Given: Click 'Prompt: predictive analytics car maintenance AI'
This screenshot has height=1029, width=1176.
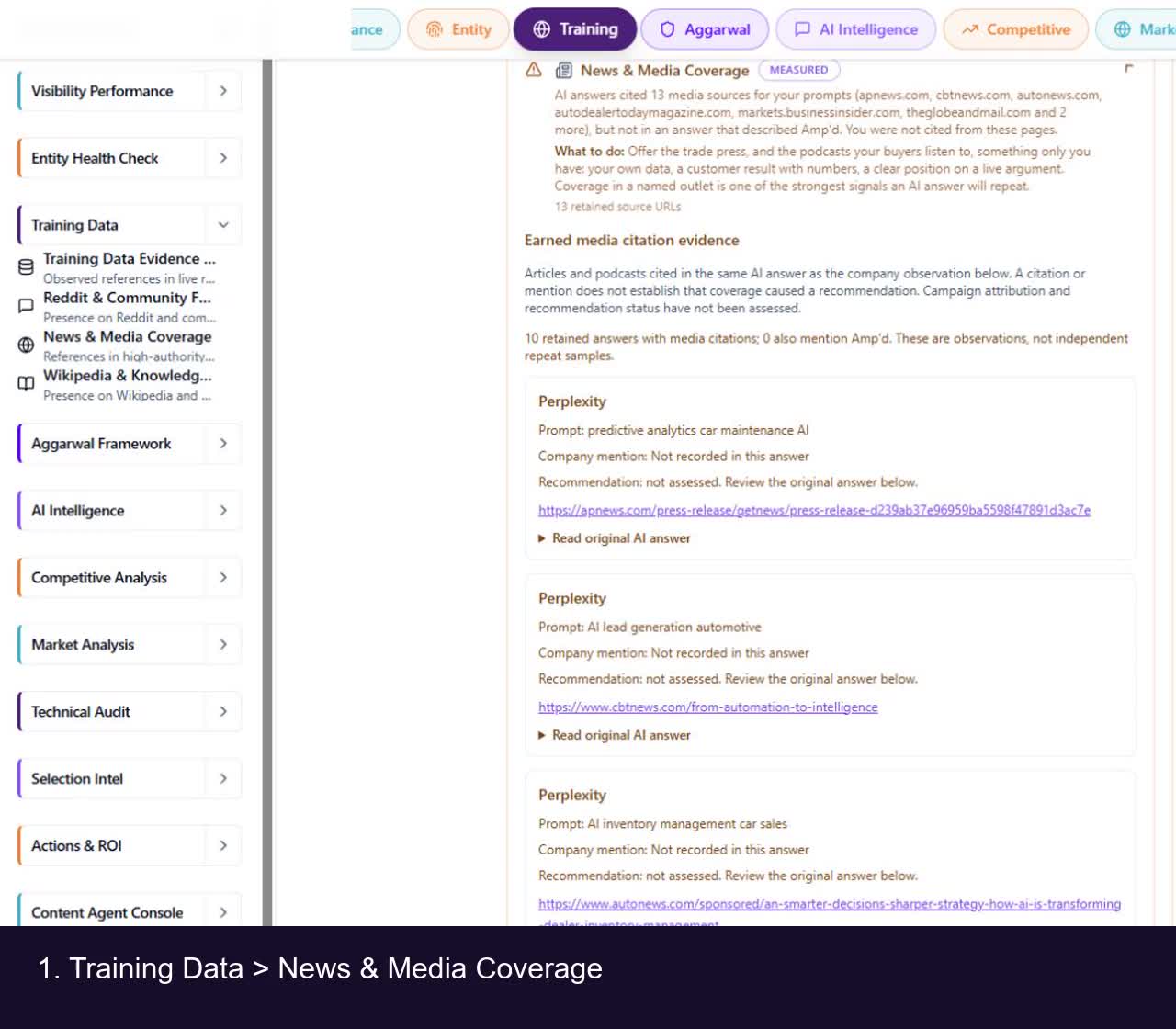Looking at the screenshot, I should (x=673, y=430).
